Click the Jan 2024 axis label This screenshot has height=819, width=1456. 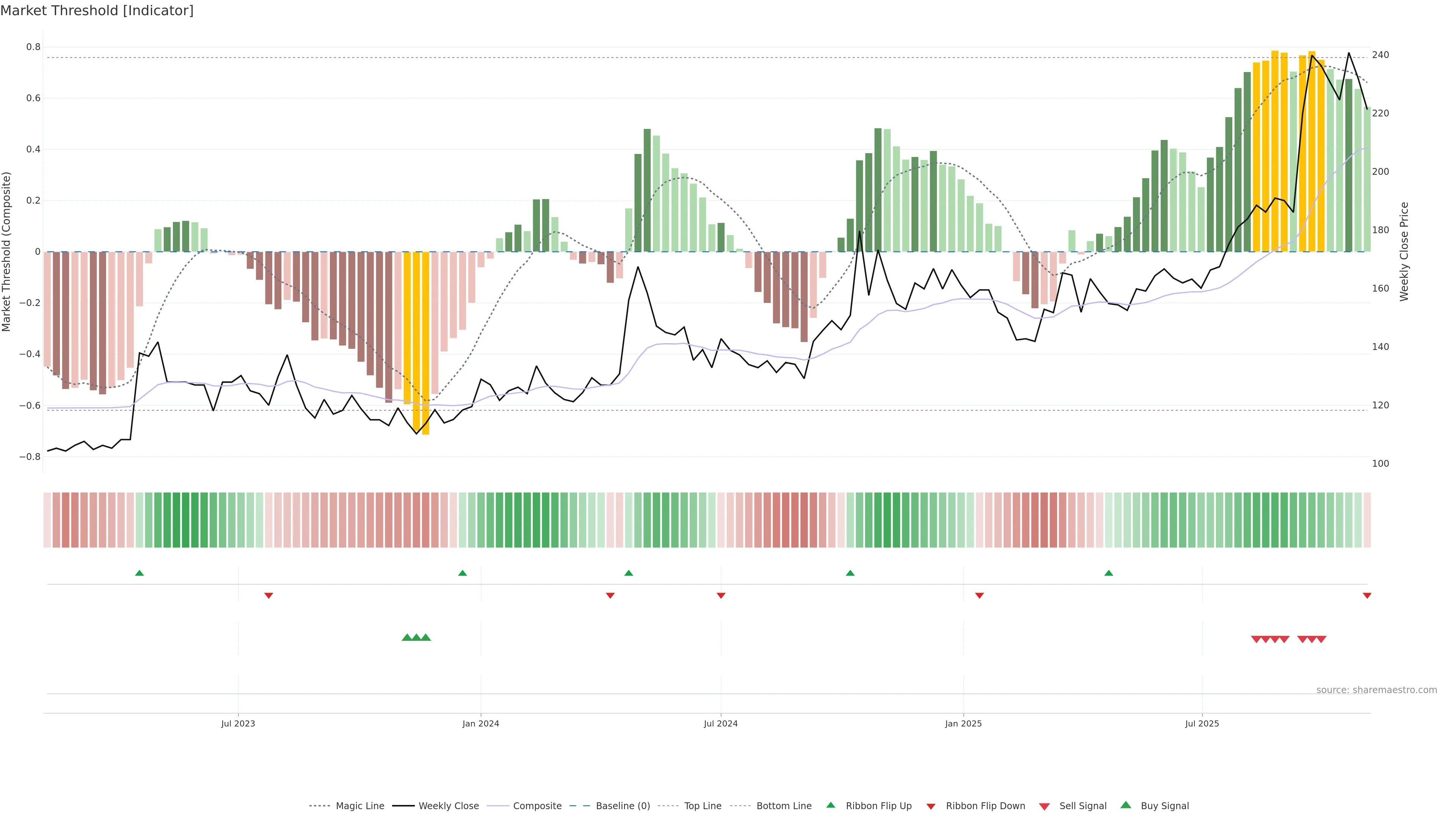(480, 723)
